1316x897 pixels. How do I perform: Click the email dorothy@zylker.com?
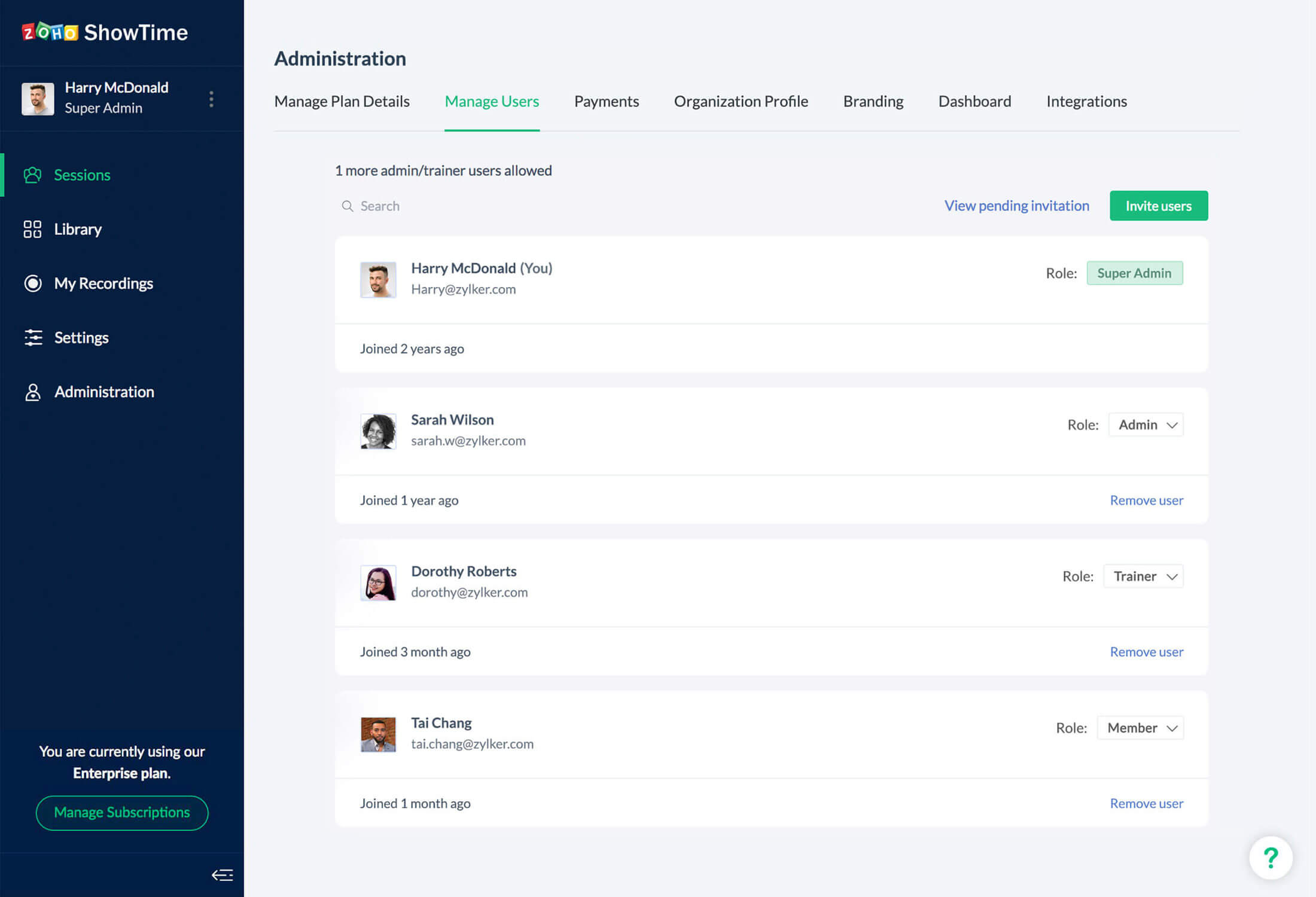coord(470,592)
